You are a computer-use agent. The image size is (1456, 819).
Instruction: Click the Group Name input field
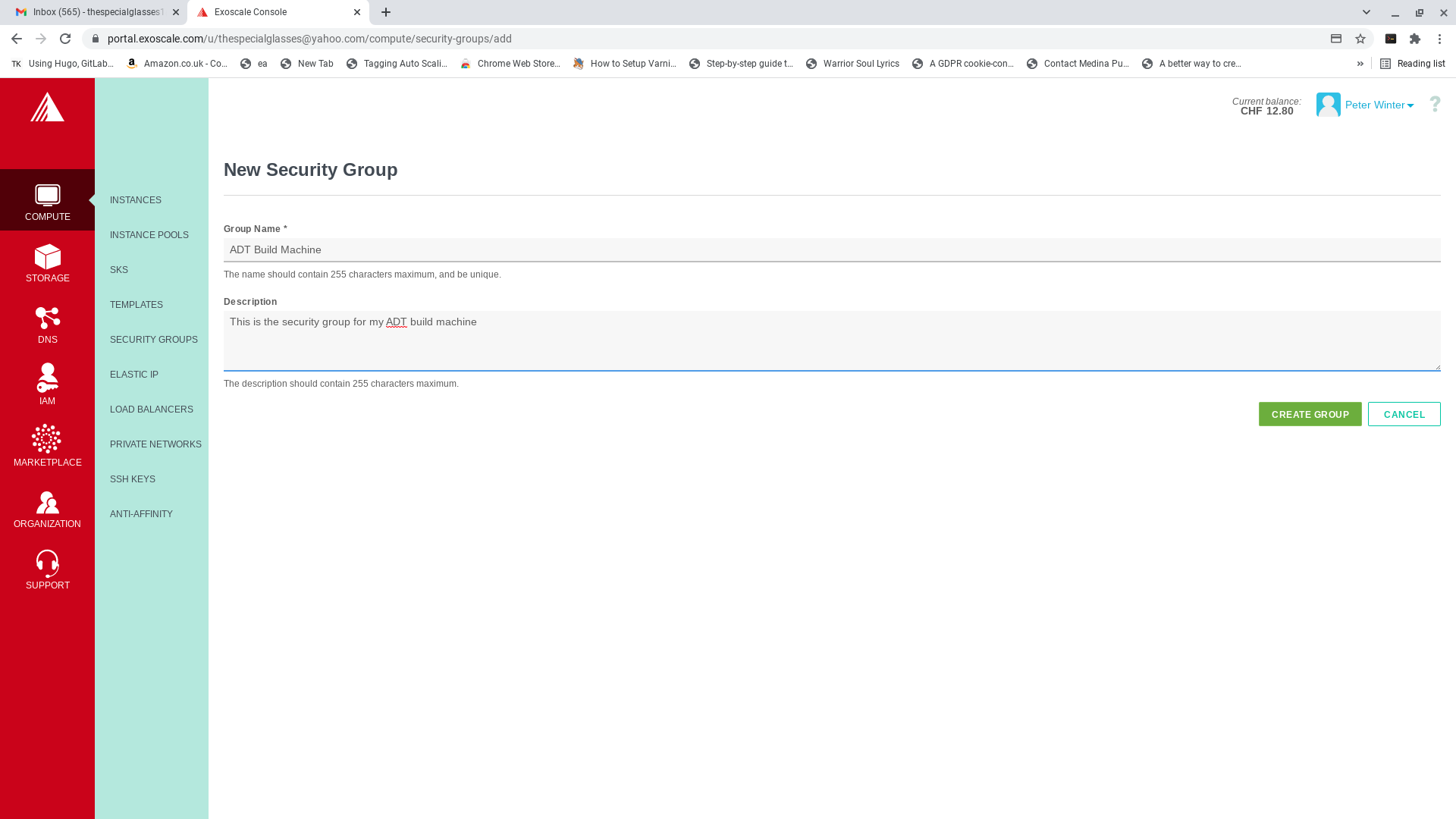point(831,250)
